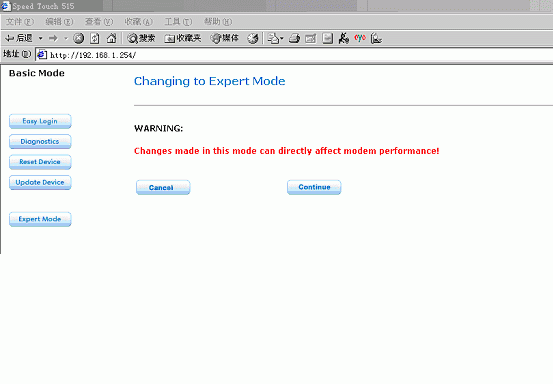Open the Forward history dropdown arrow

click(66, 38)
